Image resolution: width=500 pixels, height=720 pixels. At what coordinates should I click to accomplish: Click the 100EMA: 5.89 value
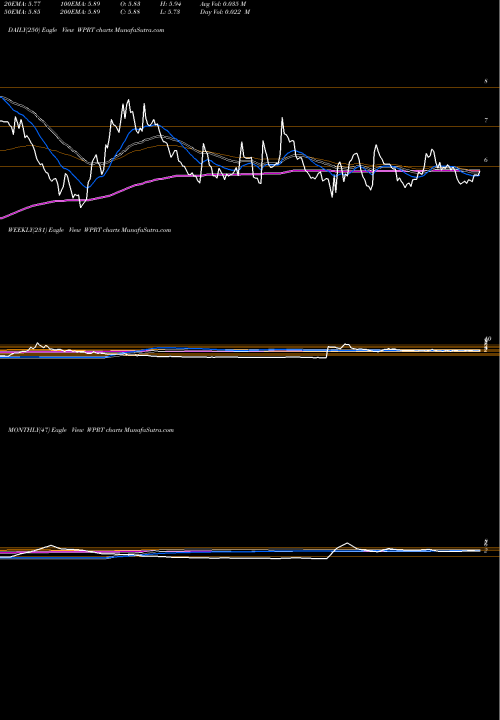80,4
